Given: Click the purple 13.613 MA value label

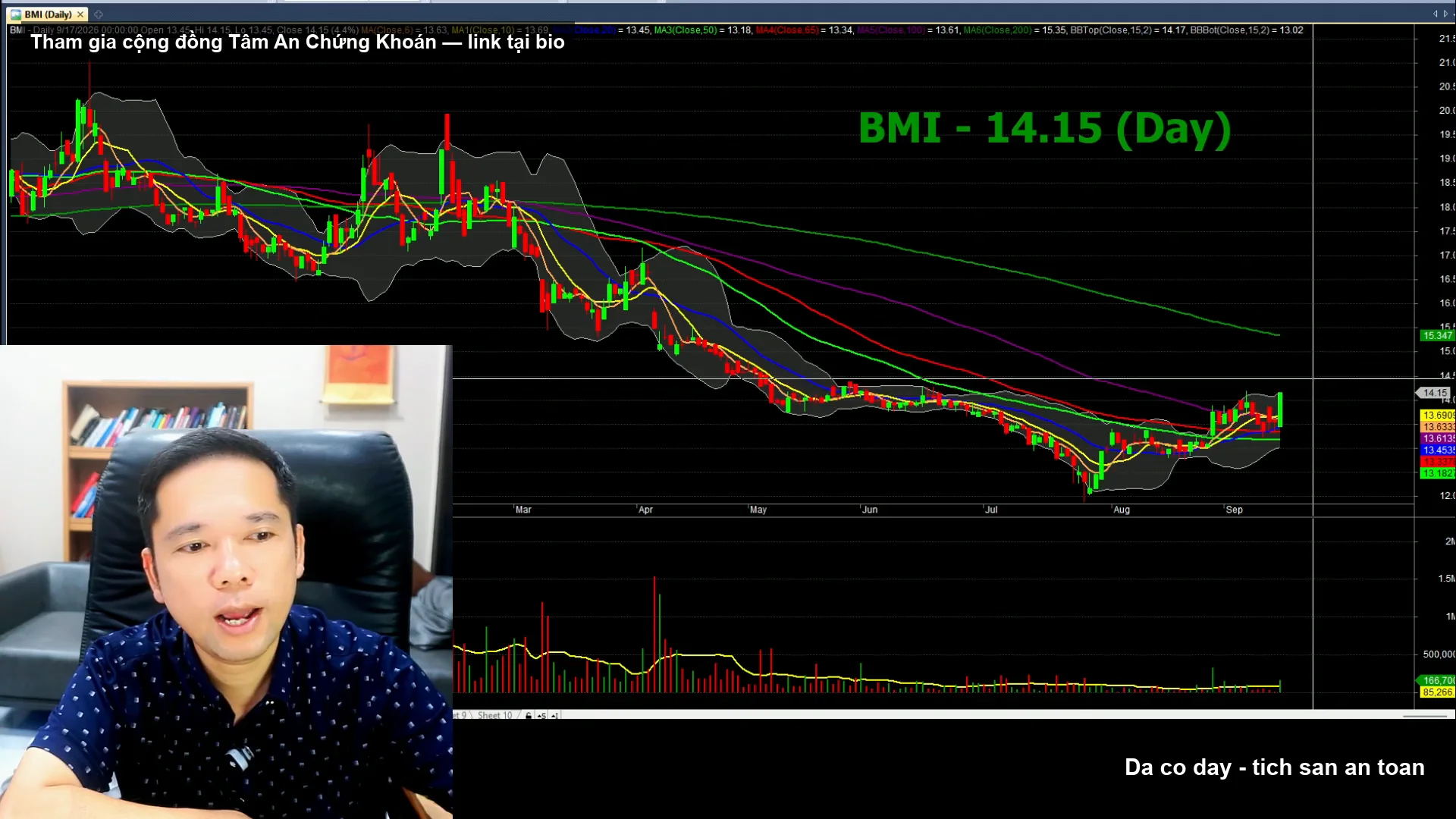Looking at the screenshot, I should (1437, 438).
